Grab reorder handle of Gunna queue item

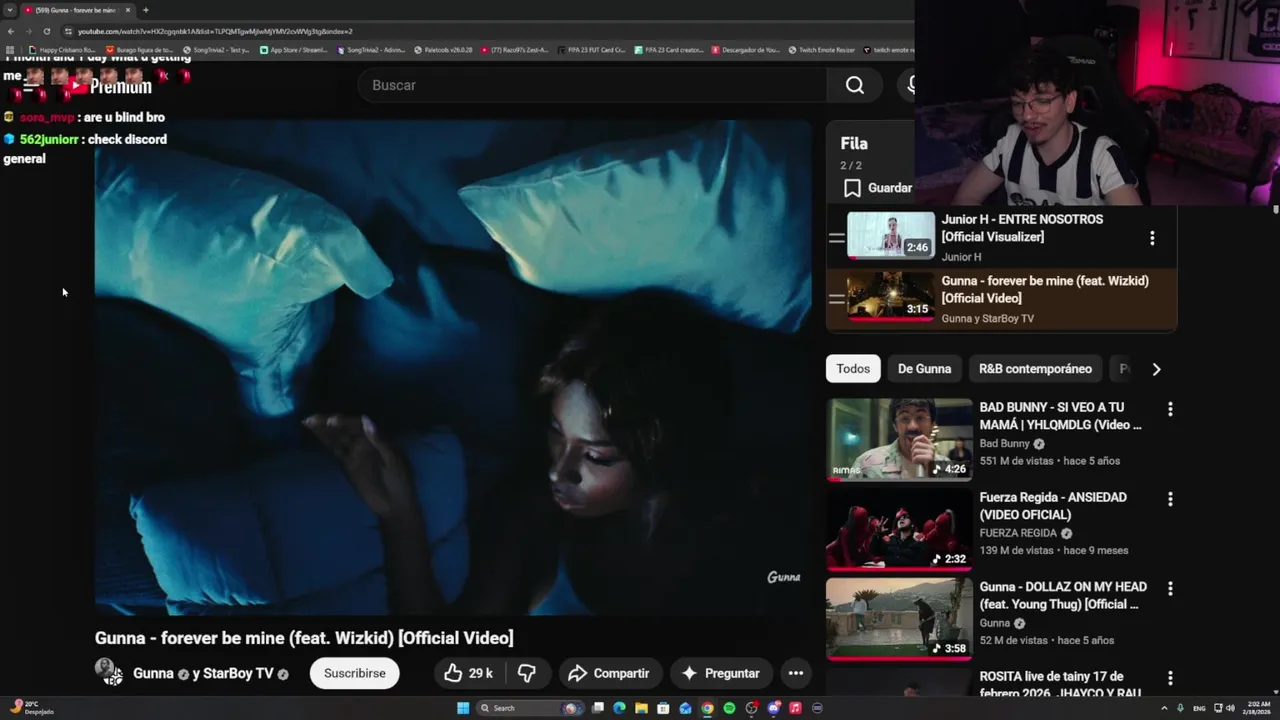pyautogui.click(x=837, y=298)
